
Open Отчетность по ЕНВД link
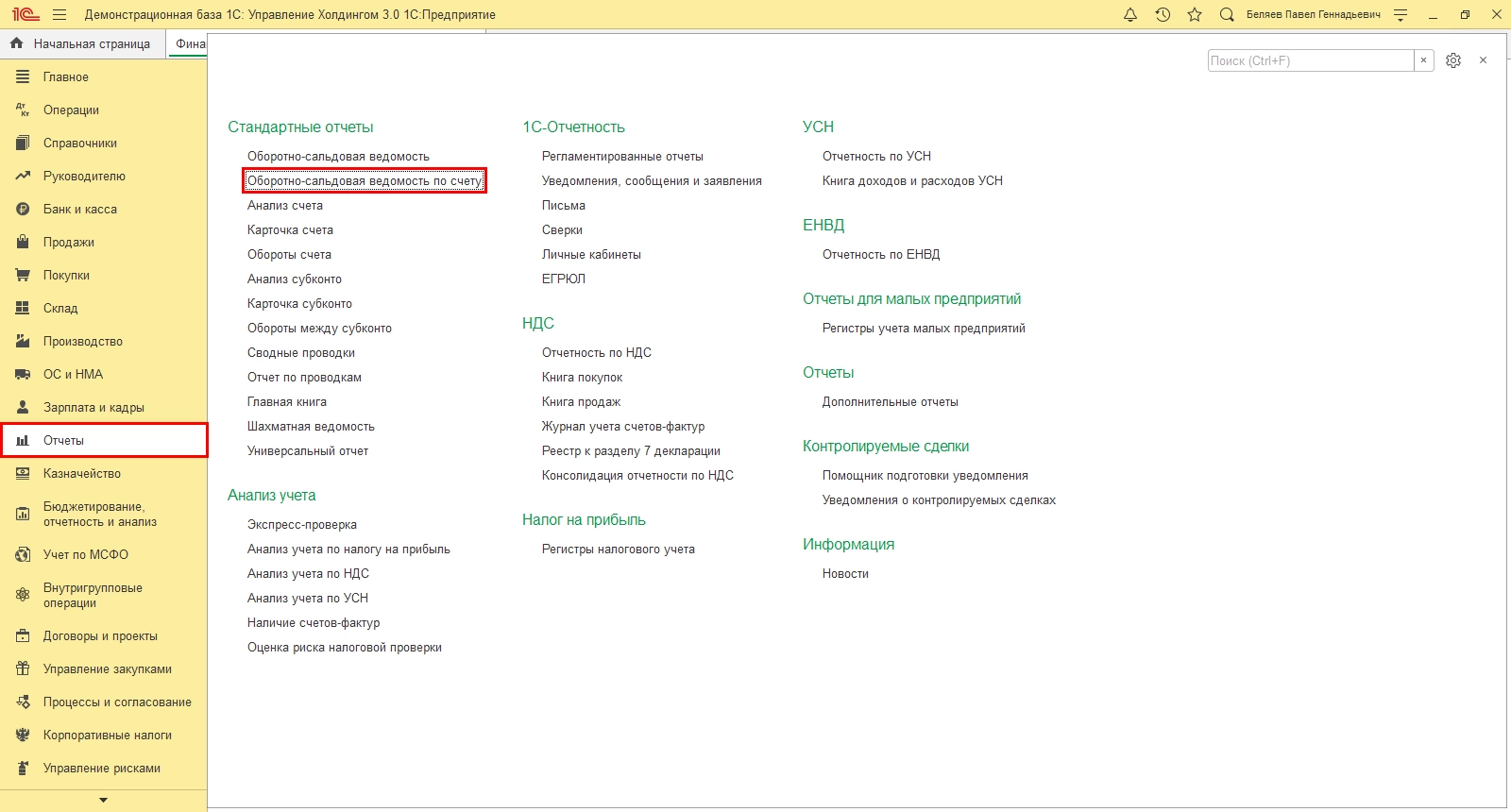(881, 254)
